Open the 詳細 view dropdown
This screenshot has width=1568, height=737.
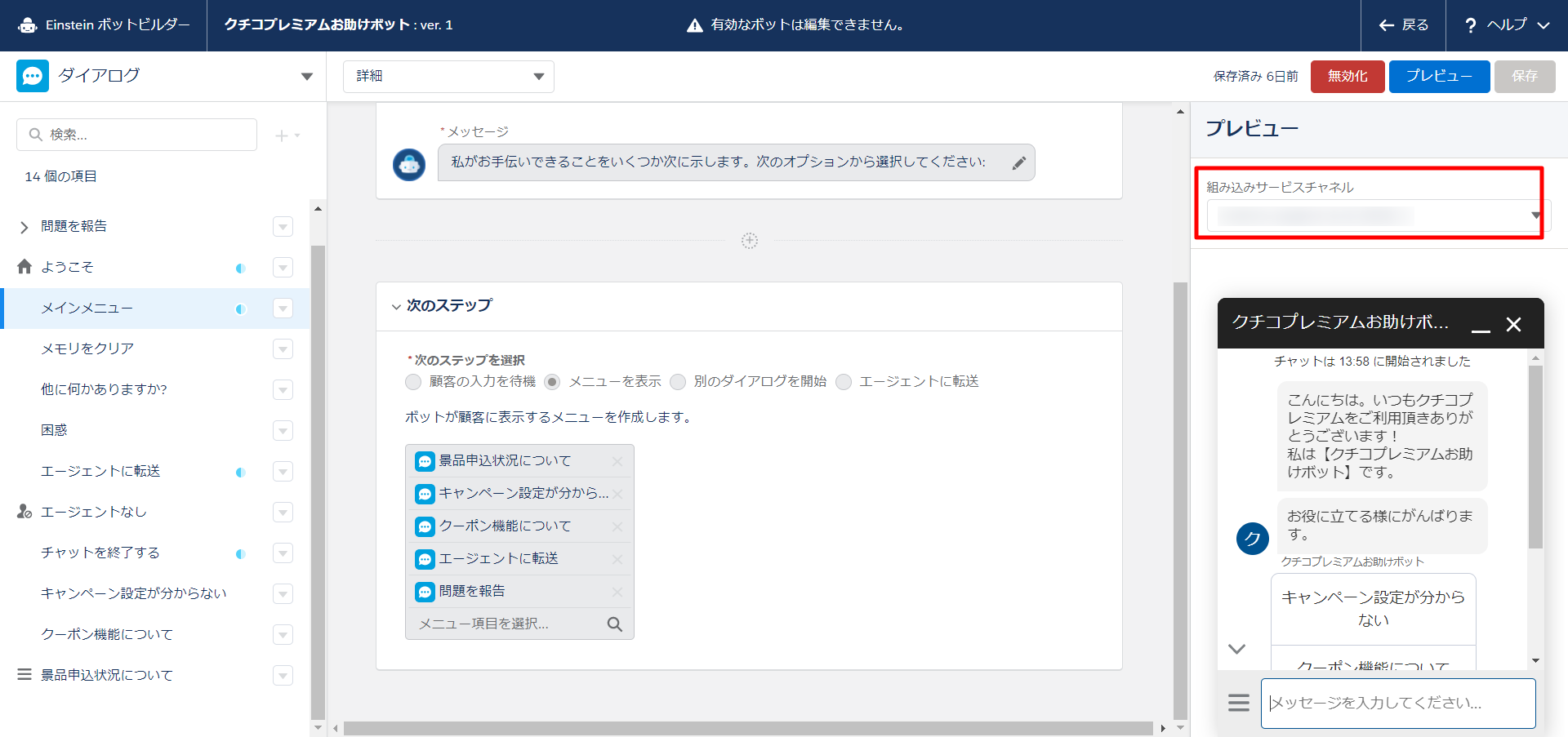click(x=448, y=77)
